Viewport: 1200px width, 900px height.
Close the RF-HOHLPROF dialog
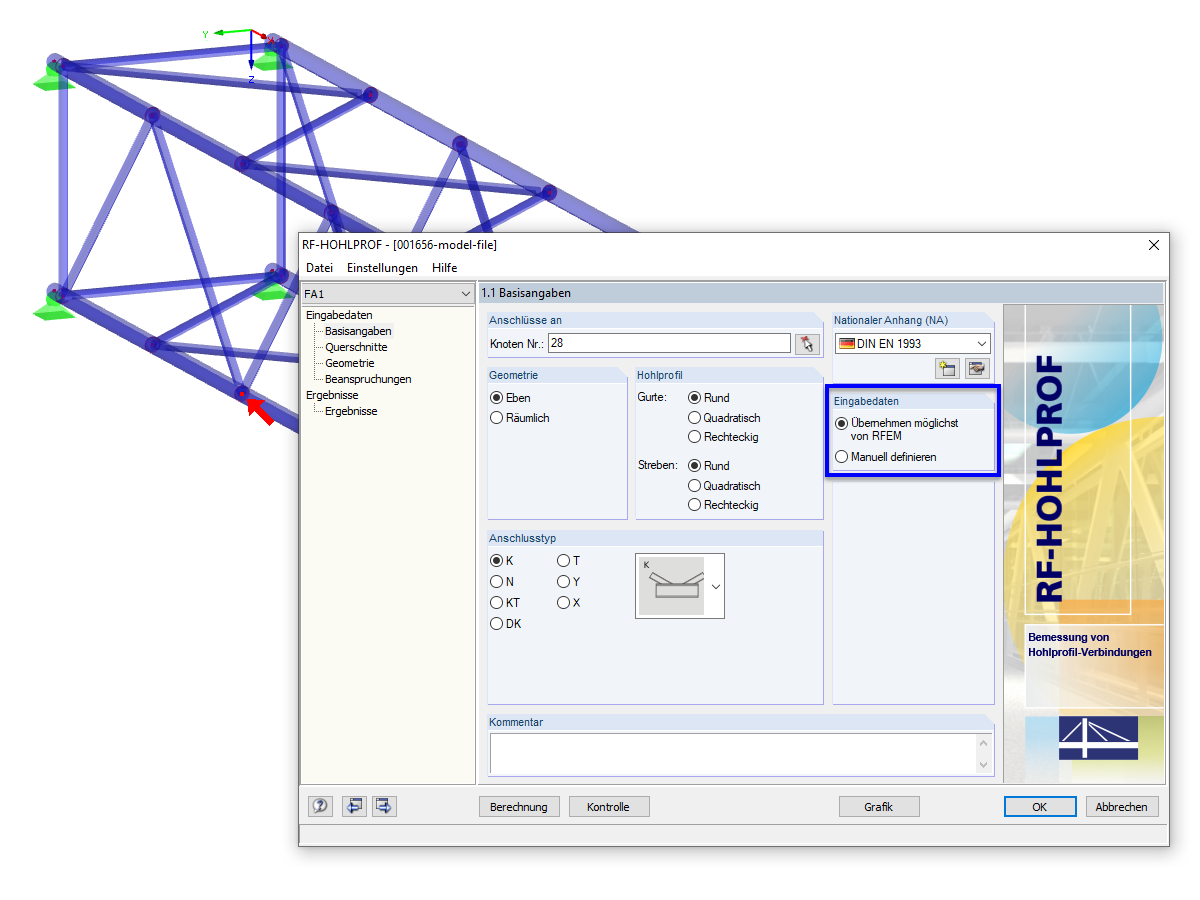[1153, 245]
